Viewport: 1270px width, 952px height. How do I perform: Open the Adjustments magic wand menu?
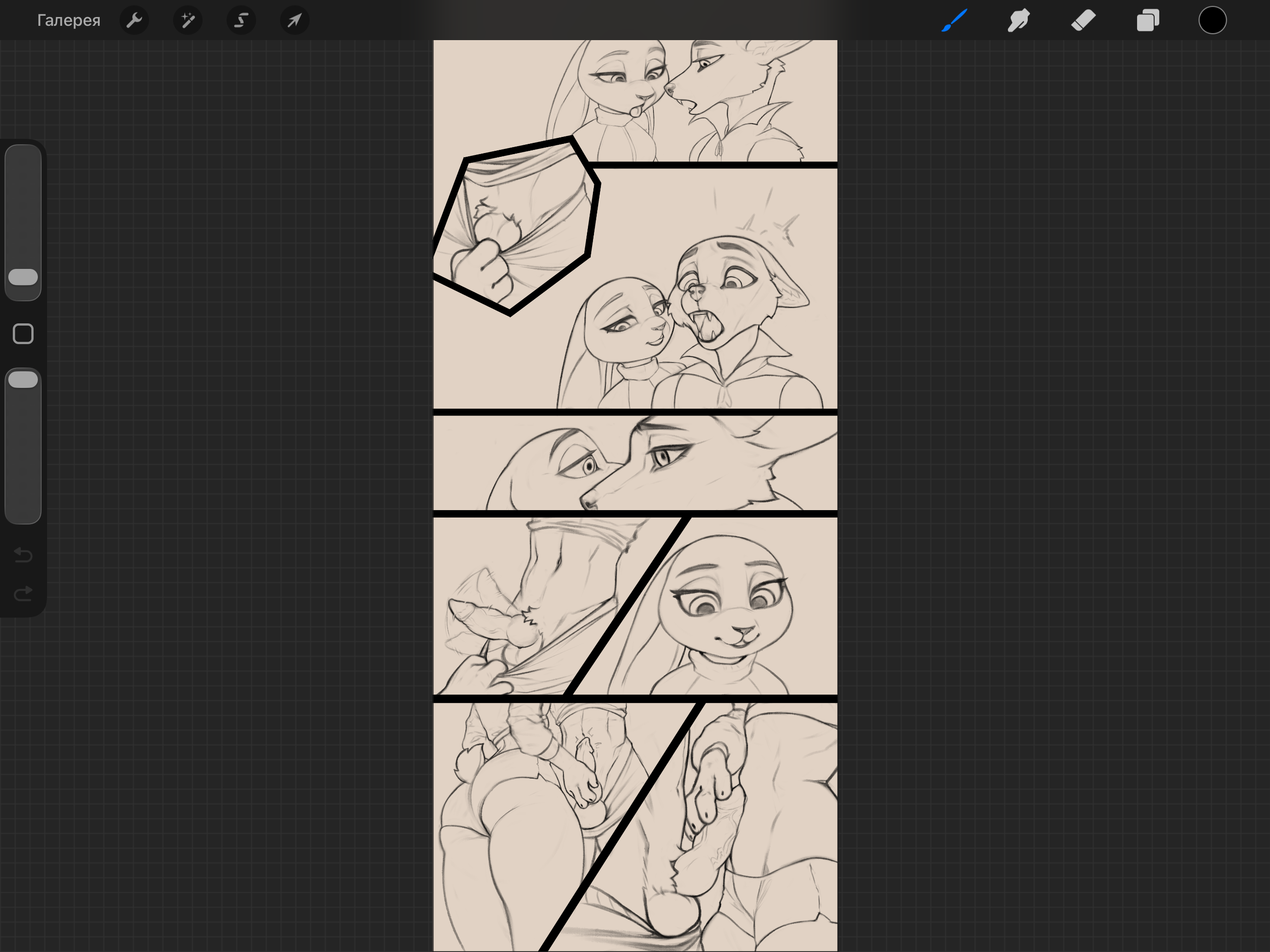pos(188,21)
